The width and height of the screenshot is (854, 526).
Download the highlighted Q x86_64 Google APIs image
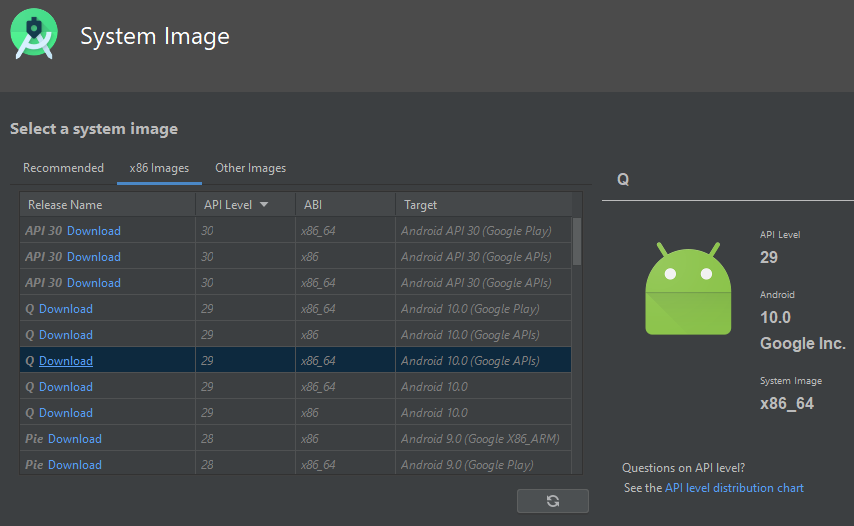pos(66,361)
